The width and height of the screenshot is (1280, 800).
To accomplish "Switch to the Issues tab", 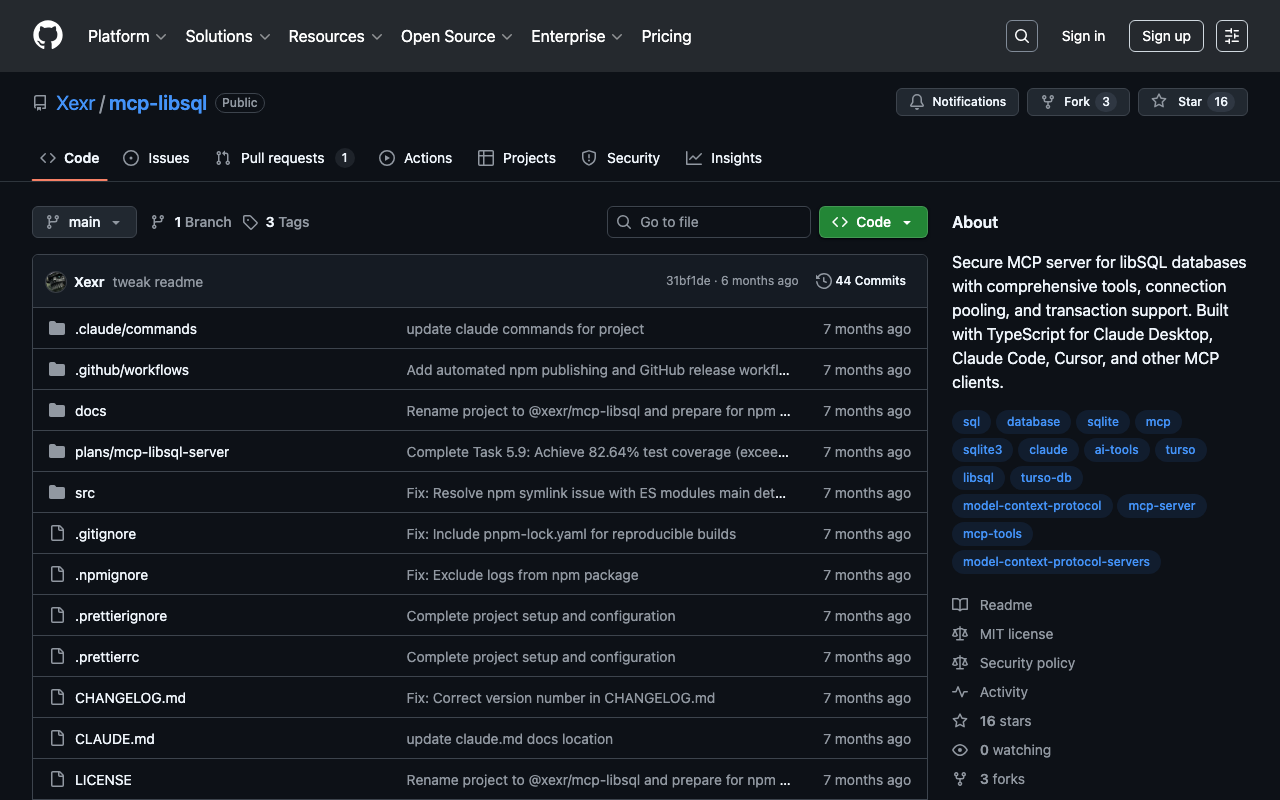I will tap(156, 158).
